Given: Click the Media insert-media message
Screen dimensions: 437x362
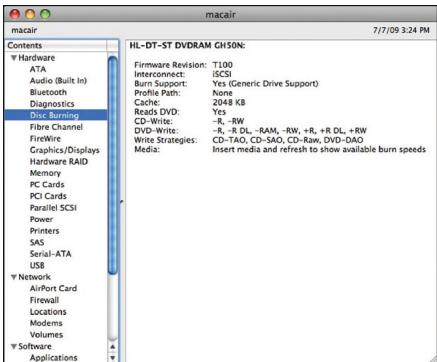Looking at the screenshot, I should tap(319, 149).
